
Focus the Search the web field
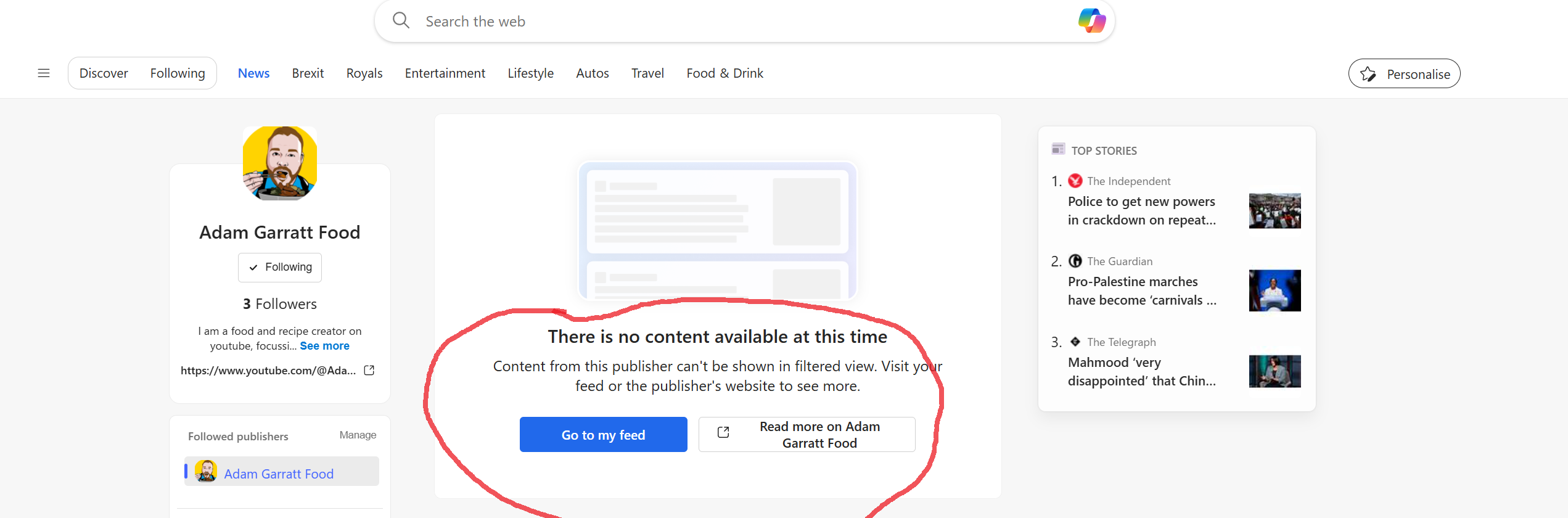click(x=744, y=21)
